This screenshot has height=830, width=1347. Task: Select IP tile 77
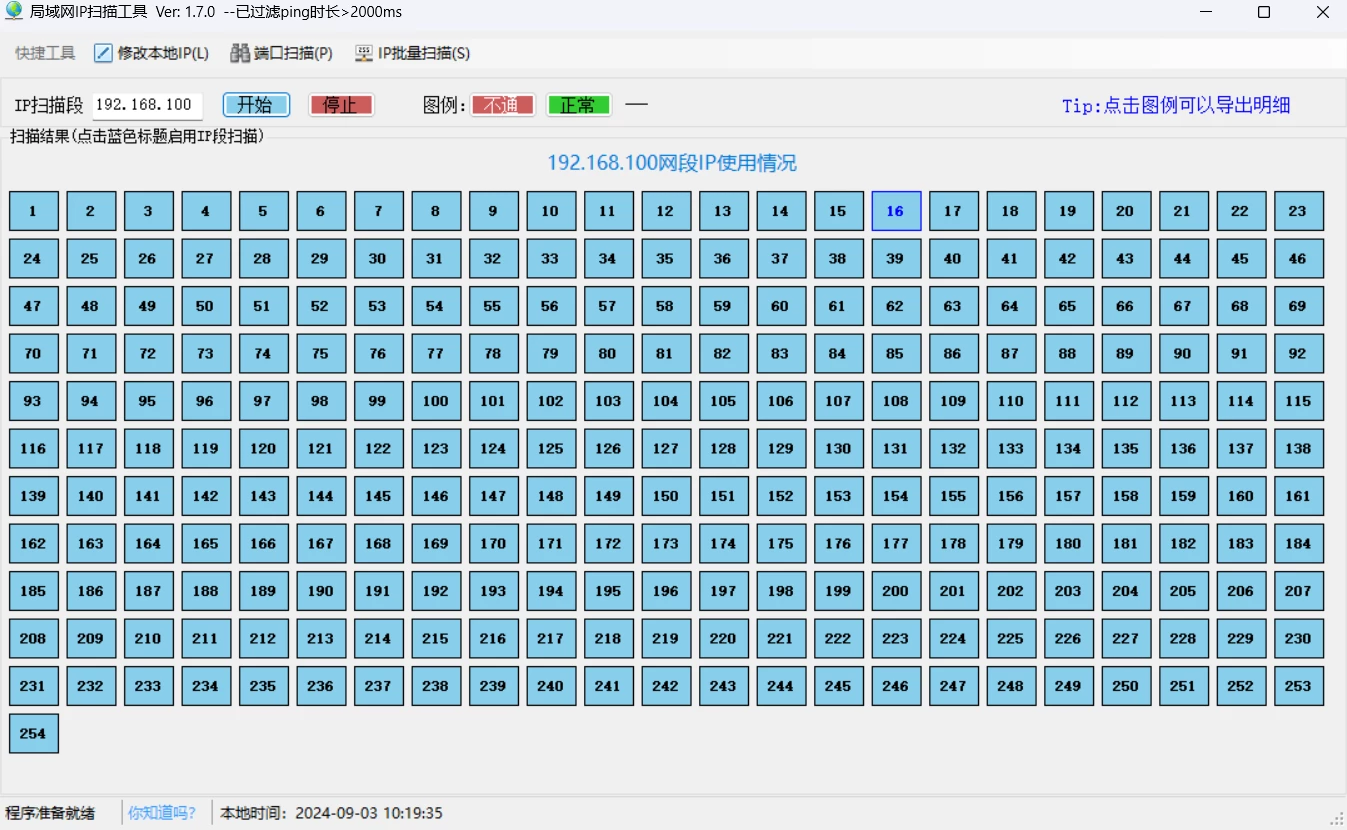(x=435, y=353)
